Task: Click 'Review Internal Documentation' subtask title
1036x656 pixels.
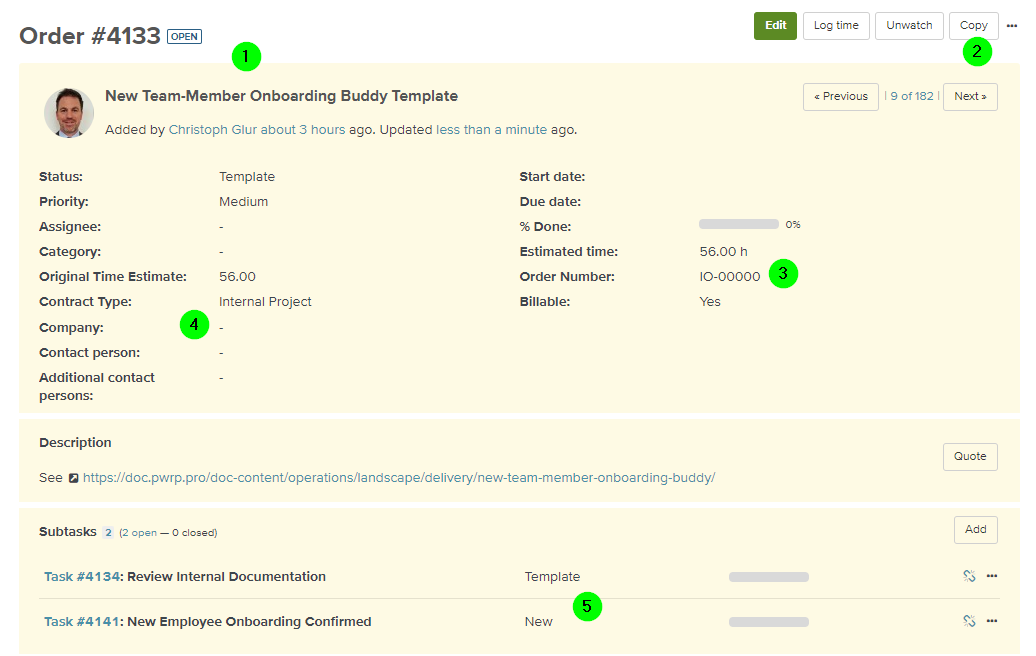Action: (227, 577)
